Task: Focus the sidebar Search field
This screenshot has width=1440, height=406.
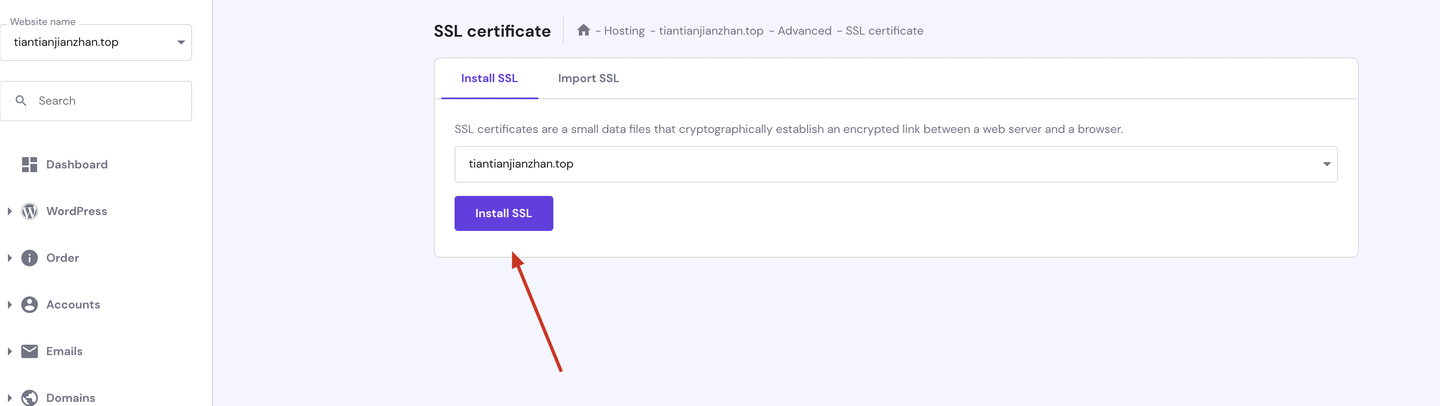Action: [96, 101]
